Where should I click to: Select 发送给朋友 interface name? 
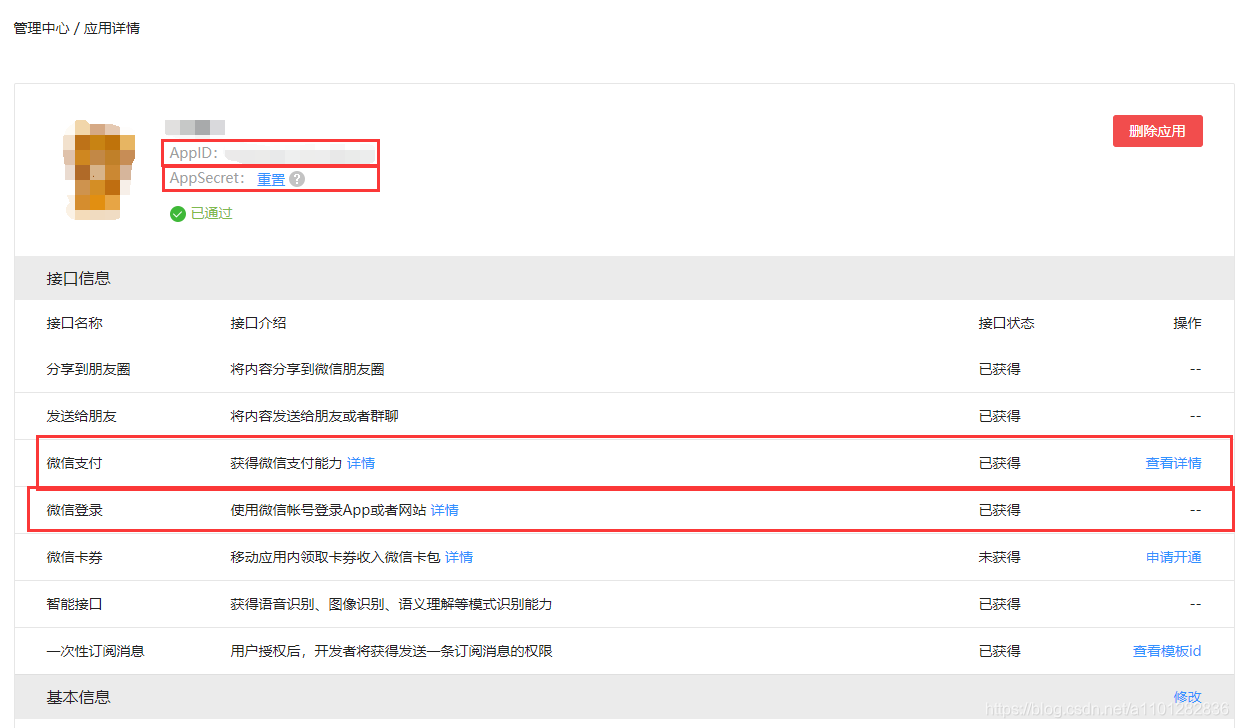[81, 416]
